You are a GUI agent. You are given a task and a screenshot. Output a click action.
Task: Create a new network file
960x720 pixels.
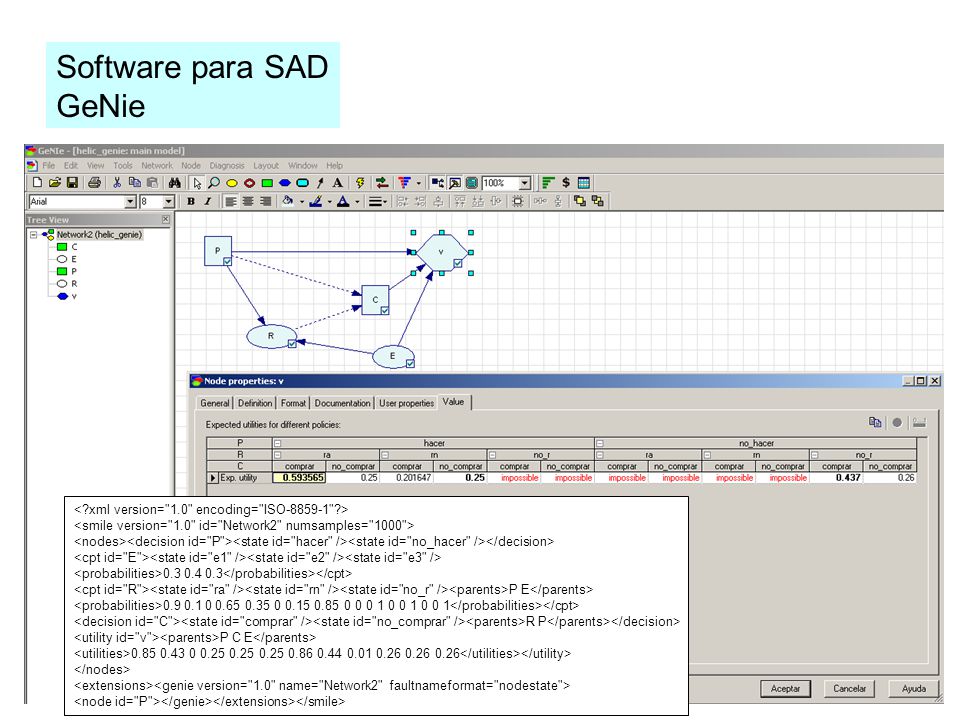[37, 182]
